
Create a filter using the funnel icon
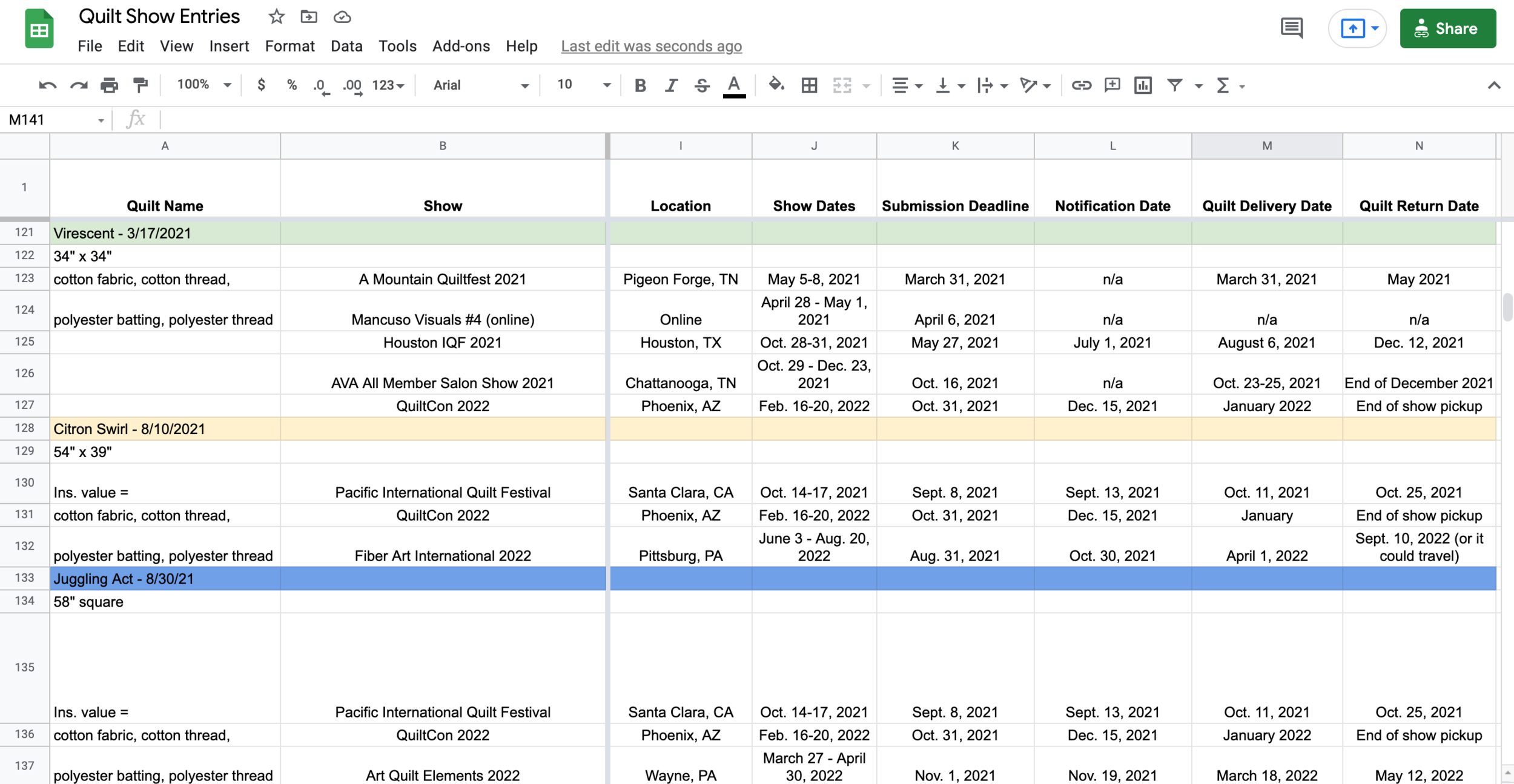[x=1175, y=85]
